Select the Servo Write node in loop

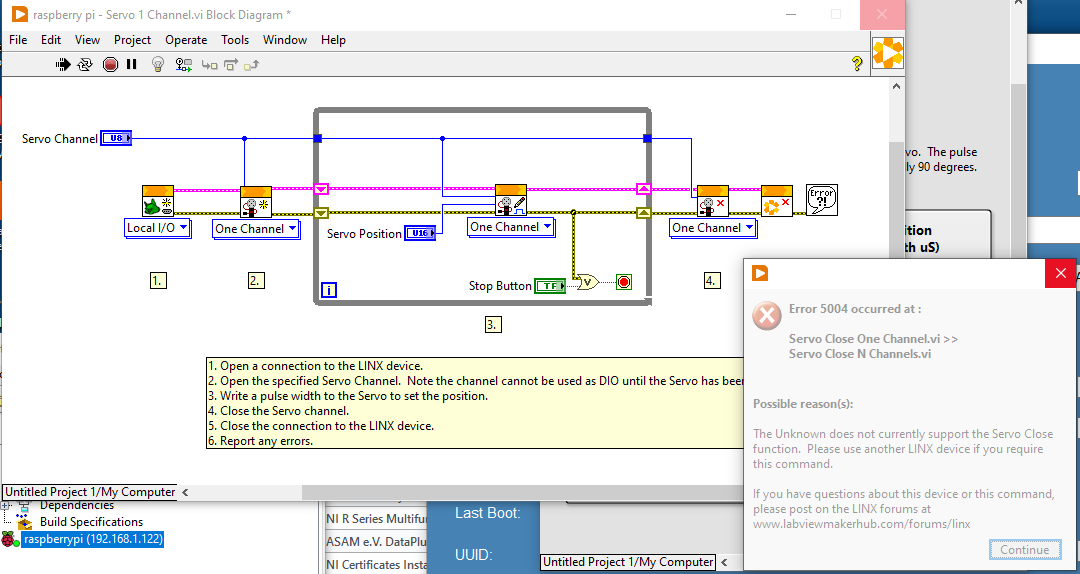511,200
